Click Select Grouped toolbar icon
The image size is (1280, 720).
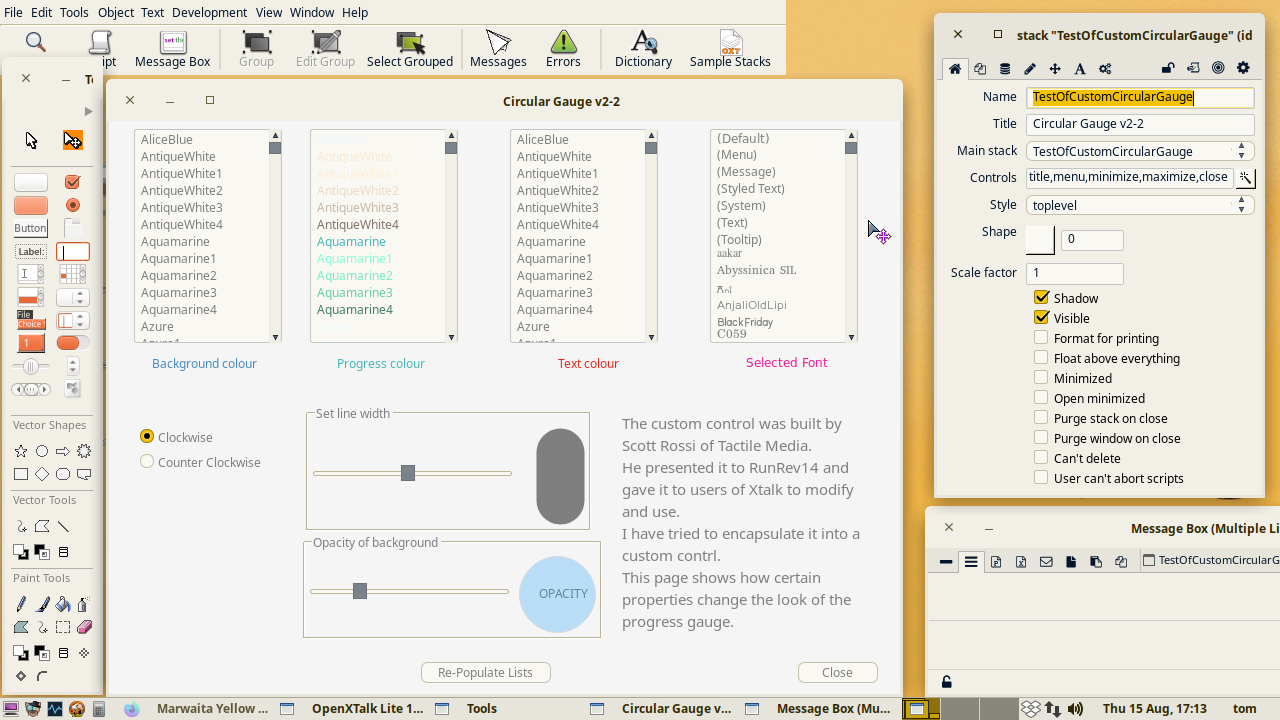pyautogui.click(x=410, y=47)
